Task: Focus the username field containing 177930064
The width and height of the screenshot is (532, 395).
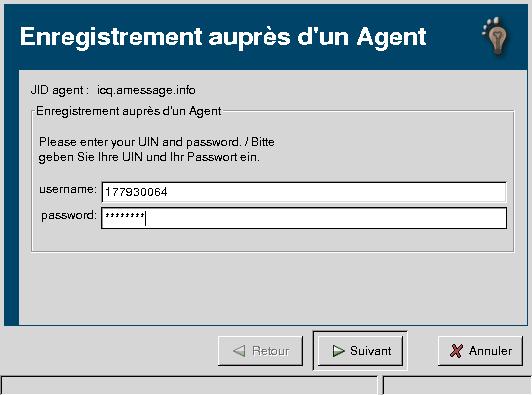Action: click(x=304, y=192)
